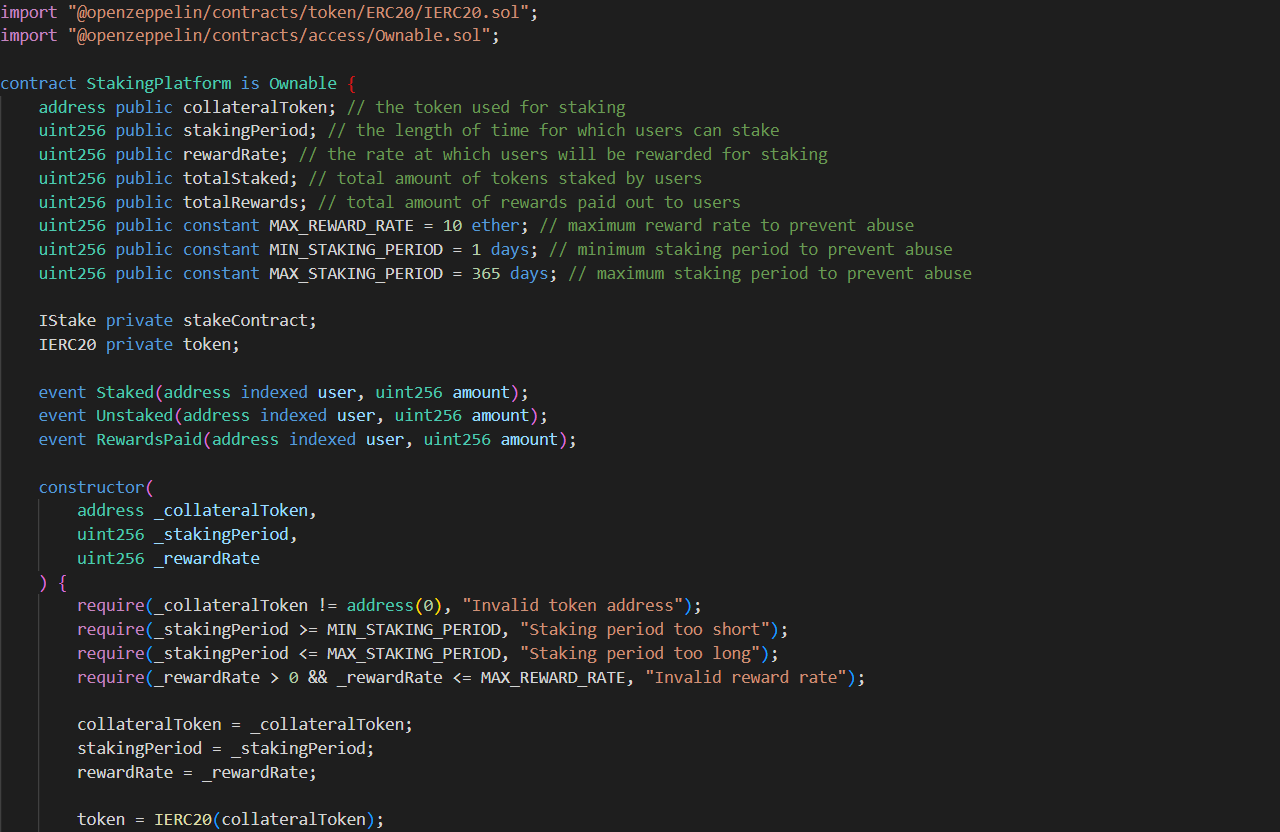
Task: Click the Ownable parent contract in the contract header
Action: coord(303,83)
